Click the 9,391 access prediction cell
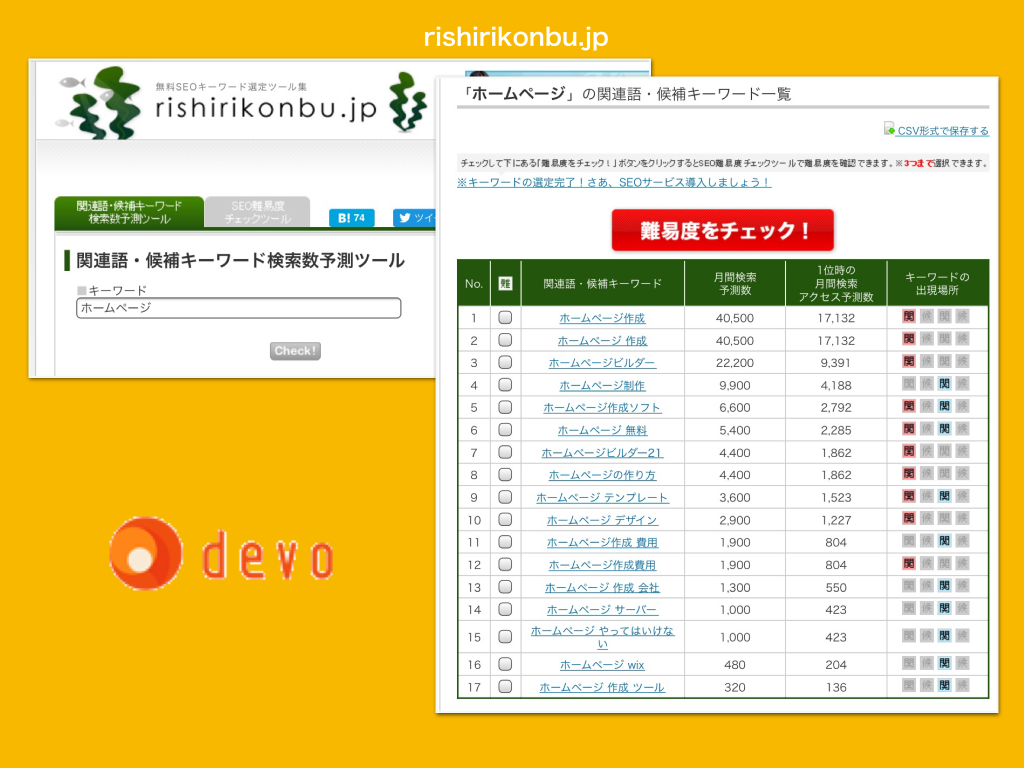The width and height of the screenshot is (1024, 768). pyautogui.click(x=836, y=362)
